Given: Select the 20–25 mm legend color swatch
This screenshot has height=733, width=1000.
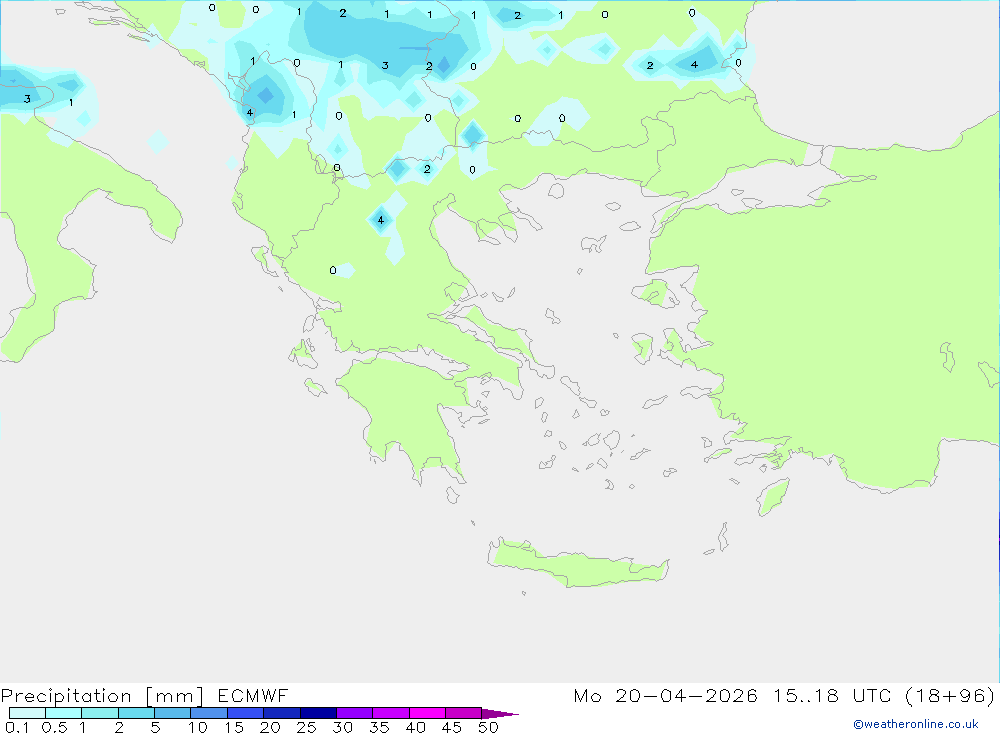Looking at the screenshot, I should (282, 713).
